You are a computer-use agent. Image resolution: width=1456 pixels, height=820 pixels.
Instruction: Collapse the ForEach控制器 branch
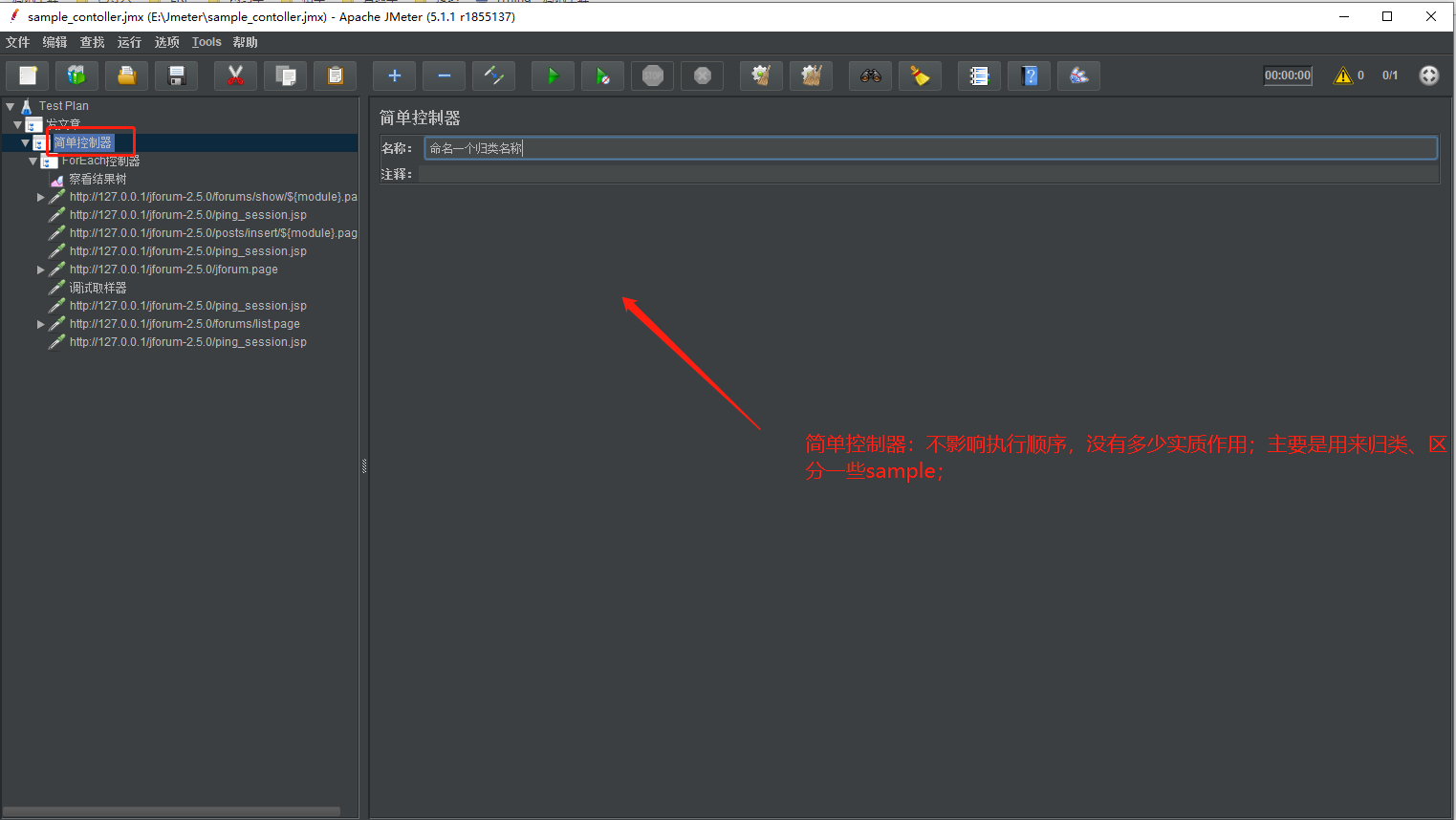point(33,160)
